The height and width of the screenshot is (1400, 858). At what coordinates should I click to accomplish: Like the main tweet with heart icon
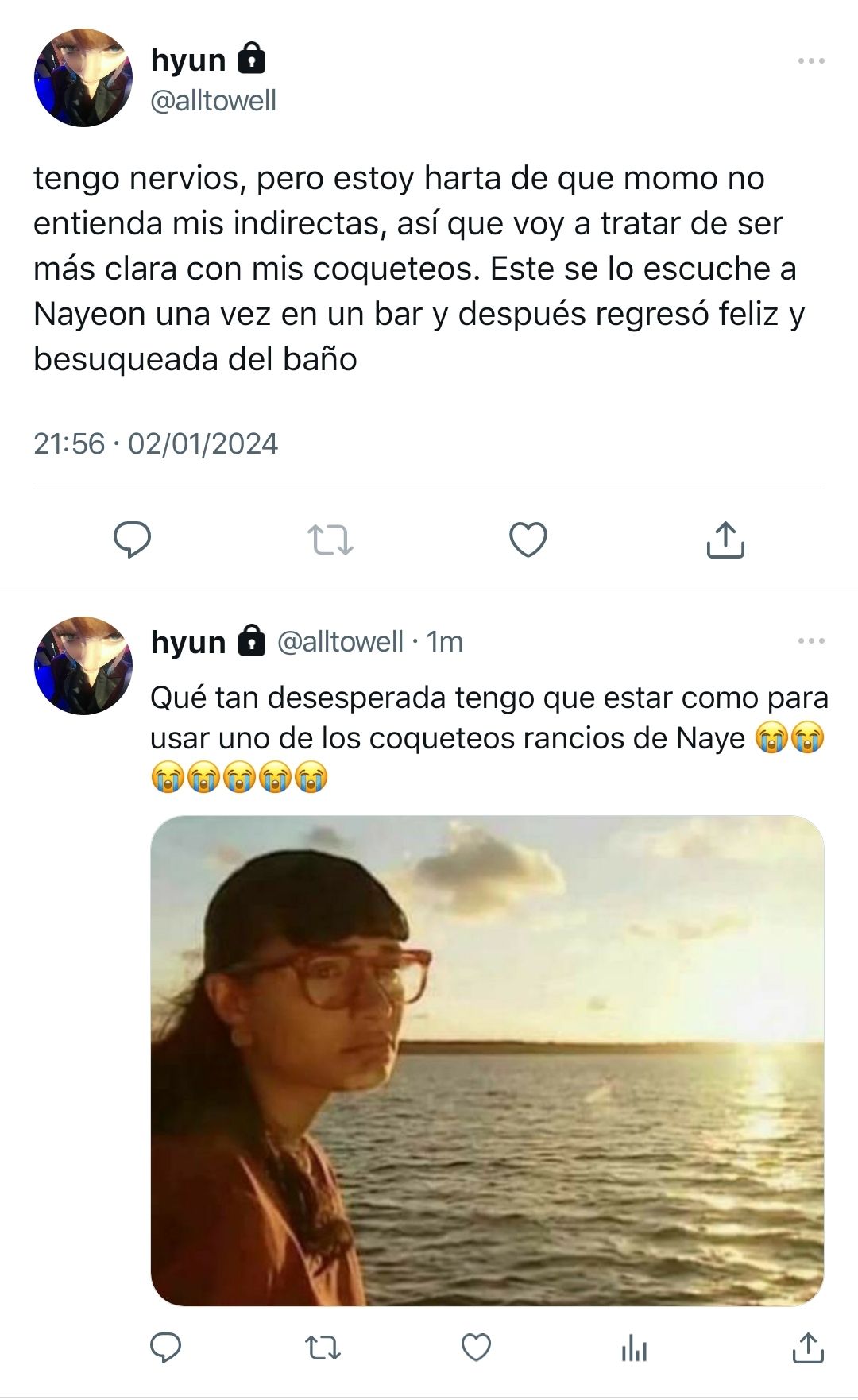click(528, 540)
